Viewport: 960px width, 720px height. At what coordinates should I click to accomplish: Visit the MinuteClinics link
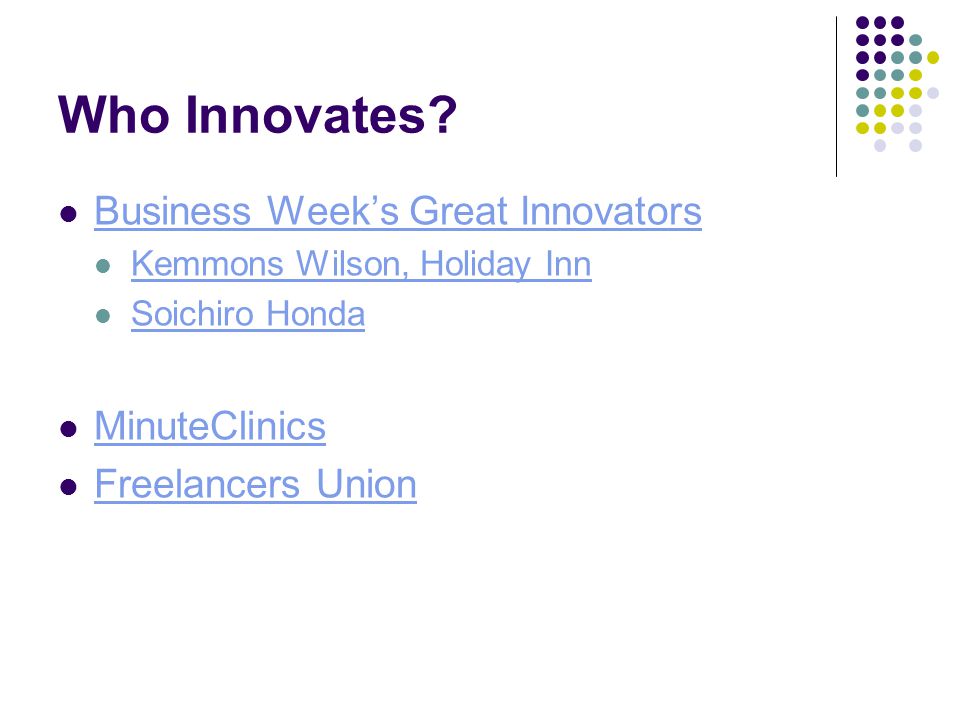[x=210, y=426]
